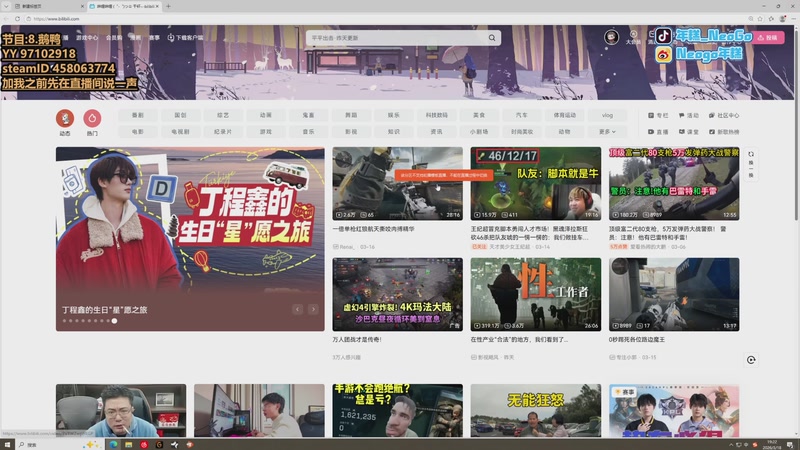The image size is (800, 450).
Task: Click the 换一换 refresh recommendations button
Action: pyautogui.click(x=751, y=164)
